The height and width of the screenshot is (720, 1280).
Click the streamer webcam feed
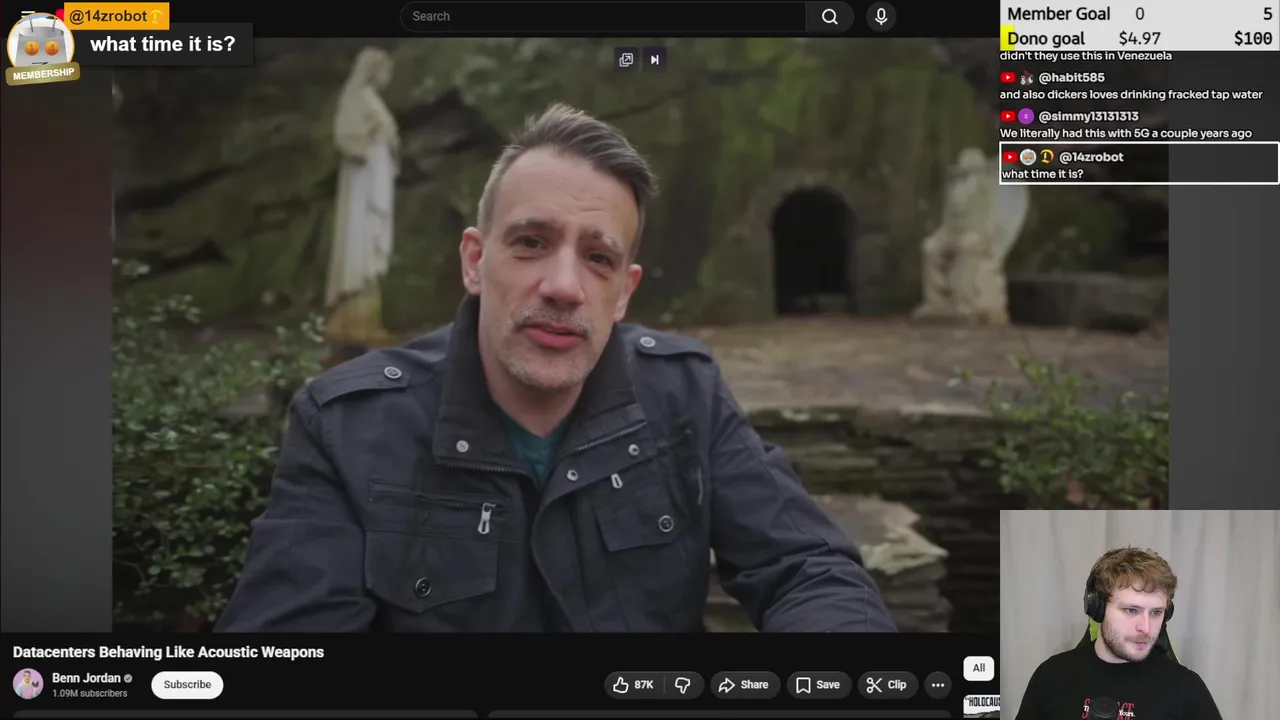pyautogui.click(x=1139, y=615)
